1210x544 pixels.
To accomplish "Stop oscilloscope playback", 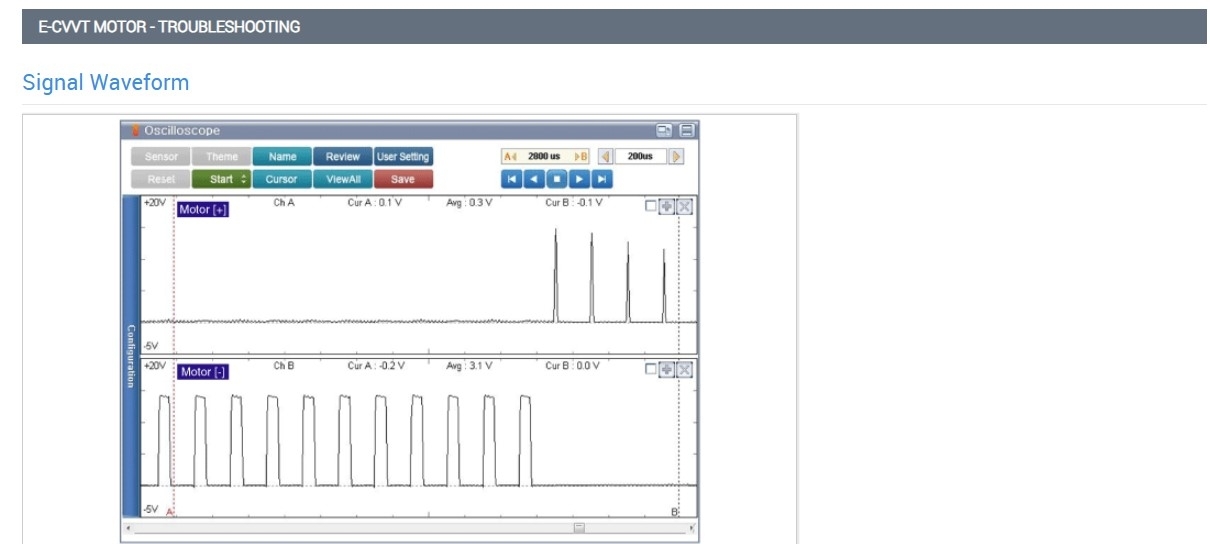I will tap(557, 179).
